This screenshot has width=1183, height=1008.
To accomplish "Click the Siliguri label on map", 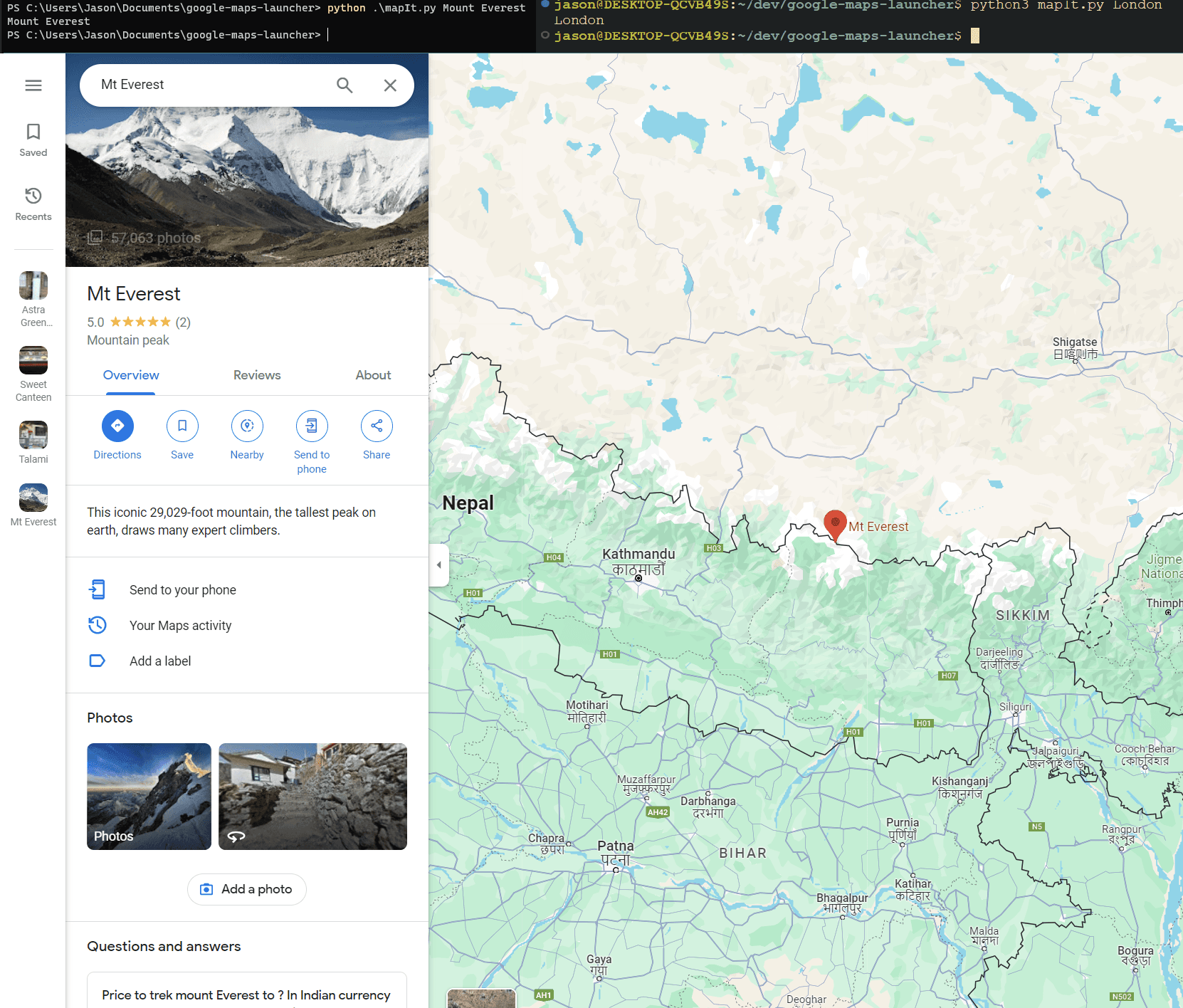I will (x=1015, y=707).
